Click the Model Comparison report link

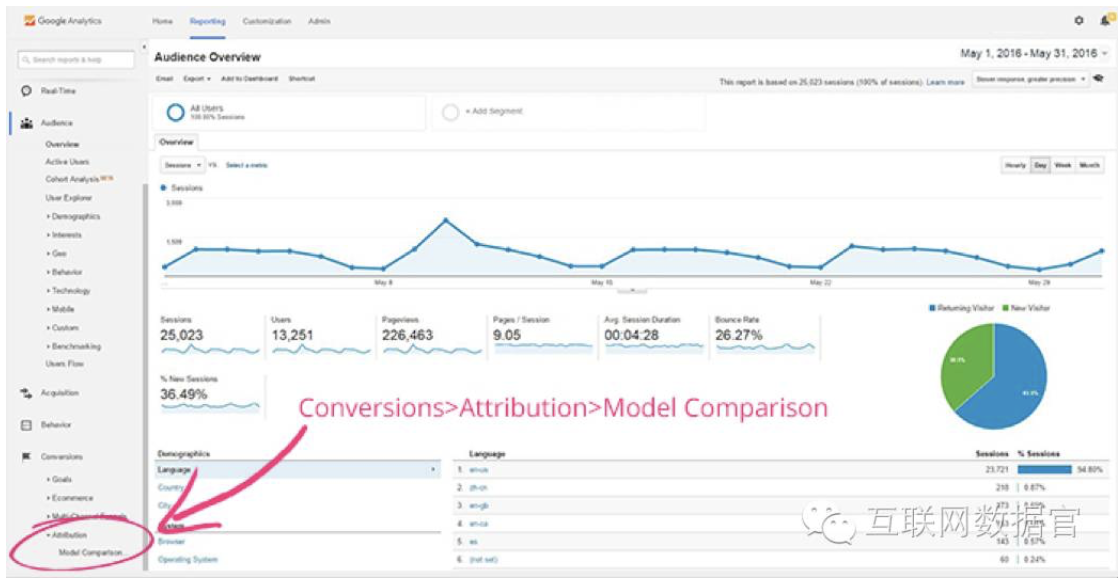click(90, 552)
